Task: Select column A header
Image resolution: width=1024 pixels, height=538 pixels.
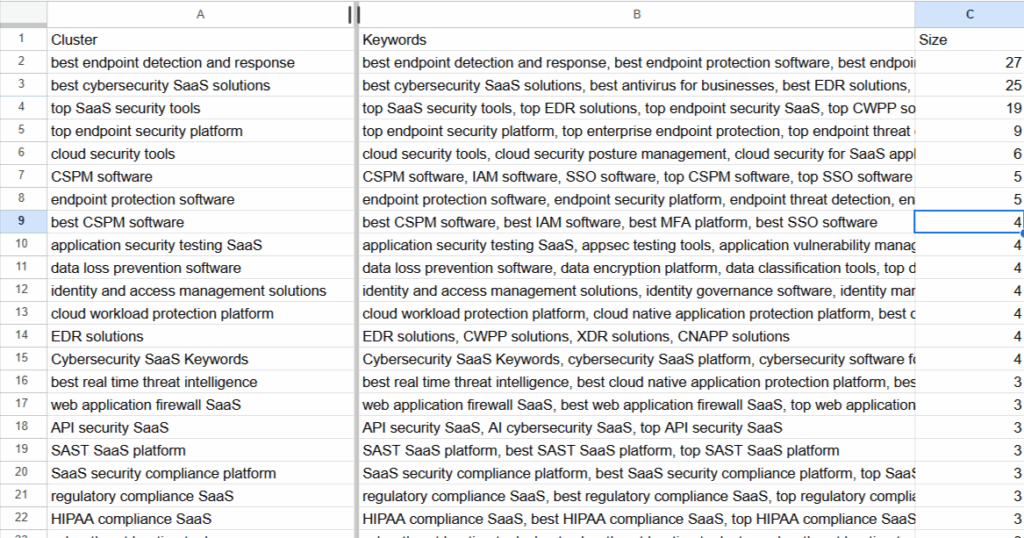Action: tap(200, 14)
